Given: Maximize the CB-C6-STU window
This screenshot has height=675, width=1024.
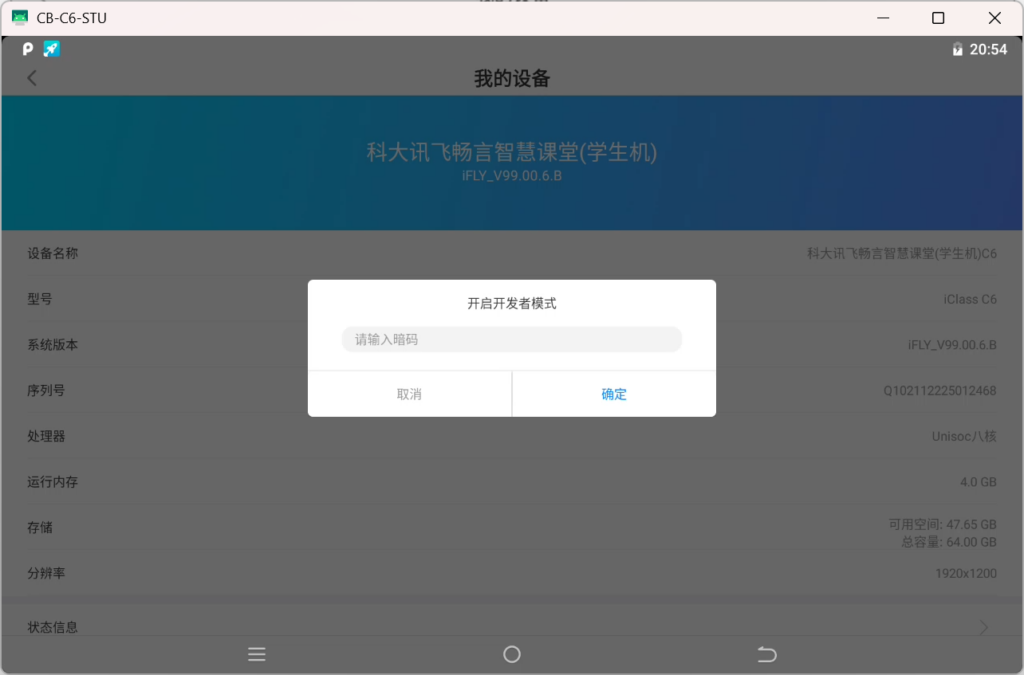Looking at the screenshot, I should 938,18.
